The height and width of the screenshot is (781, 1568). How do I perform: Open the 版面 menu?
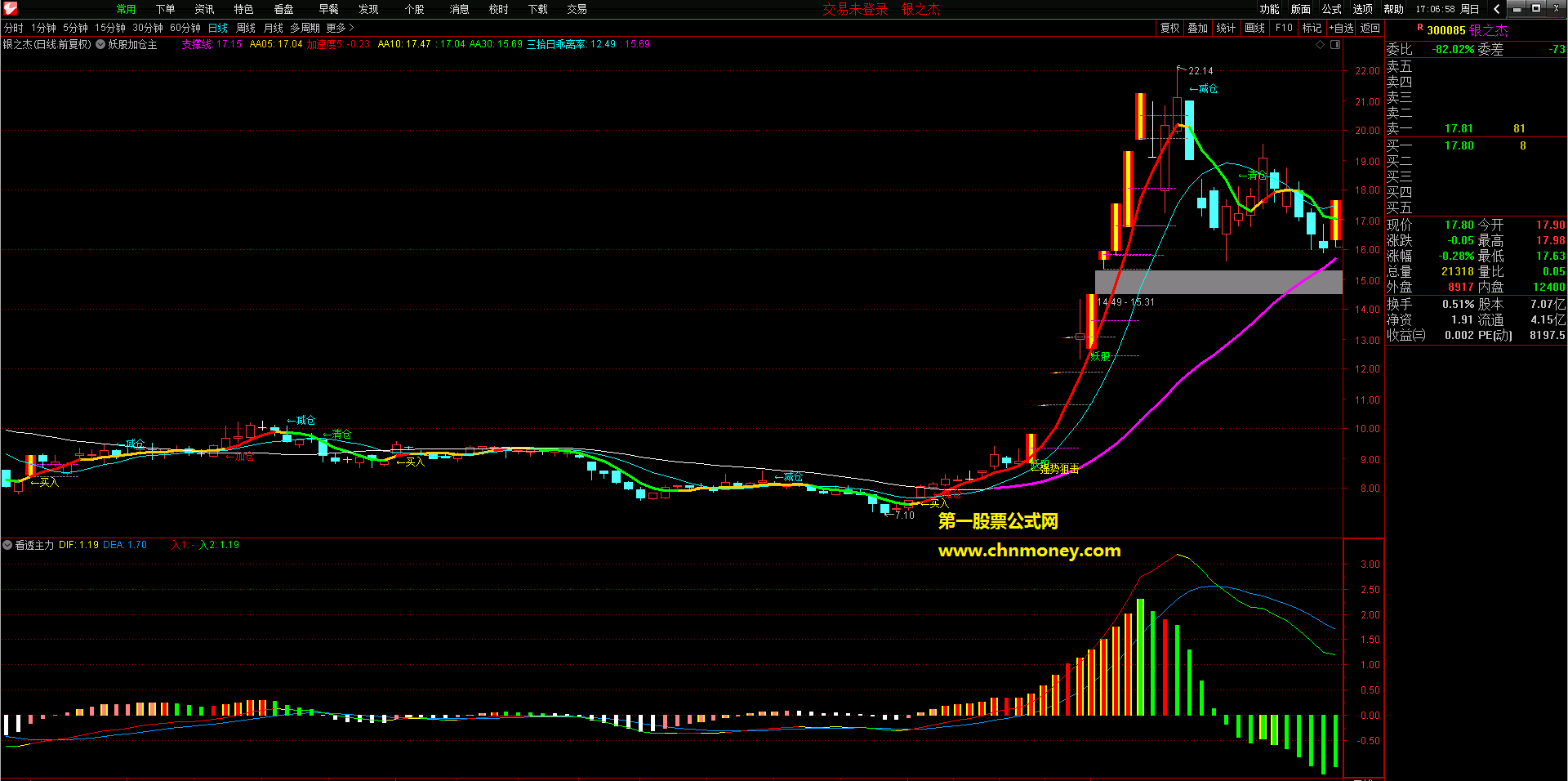[1300, 9]
